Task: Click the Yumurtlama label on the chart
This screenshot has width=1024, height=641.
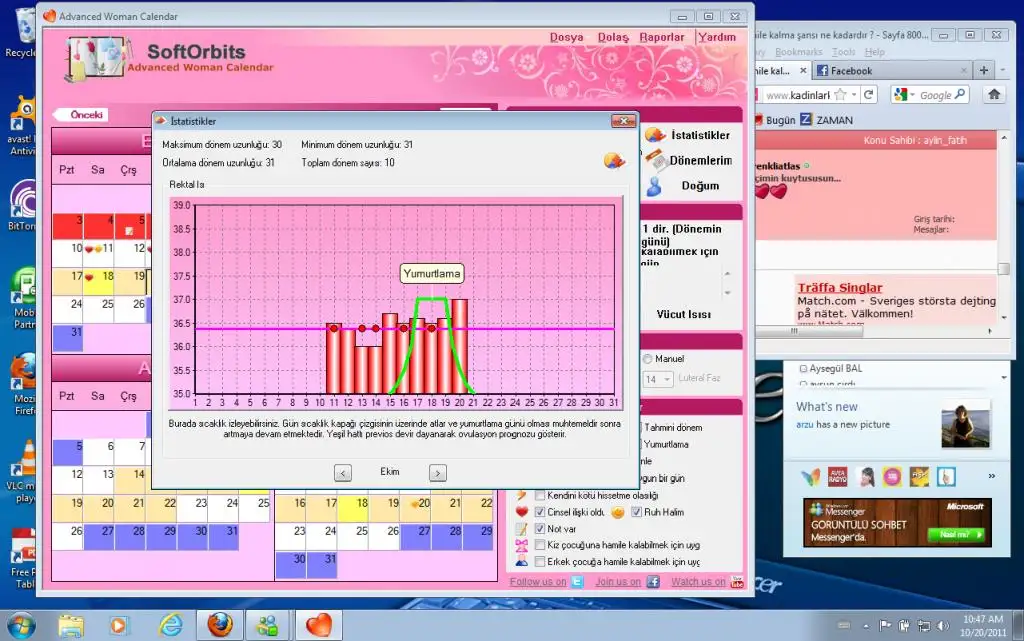Action: pyautogui.click(x=432, y=274)
